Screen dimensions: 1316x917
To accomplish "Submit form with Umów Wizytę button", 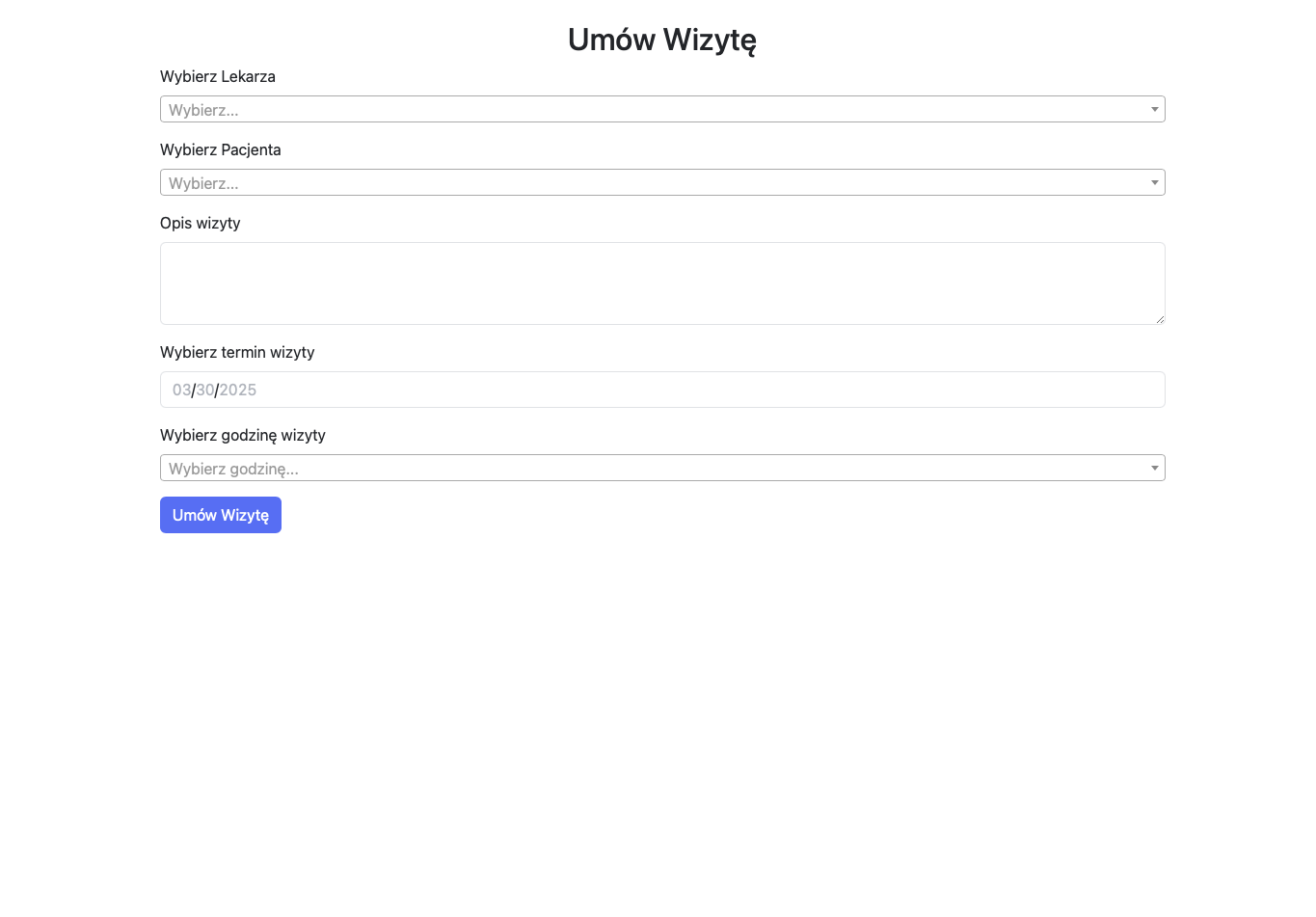I will pos(221,515).
